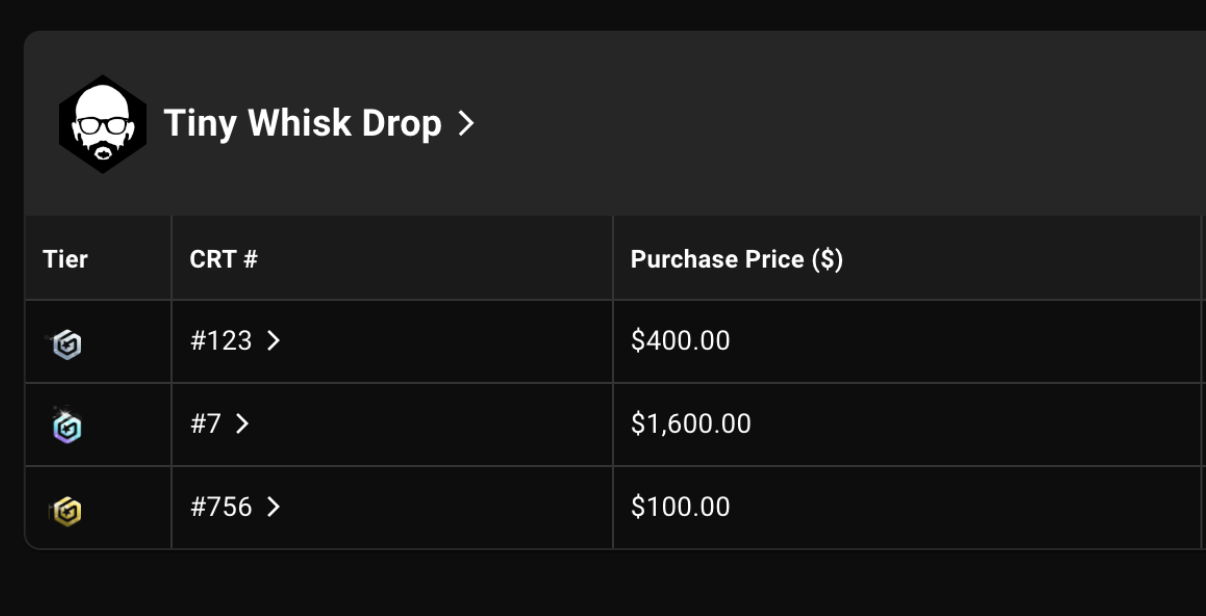This screenshot has height=616, width=1206.
Task: Click the glasses on the avatar face
Action: click(x=103, y=126)
